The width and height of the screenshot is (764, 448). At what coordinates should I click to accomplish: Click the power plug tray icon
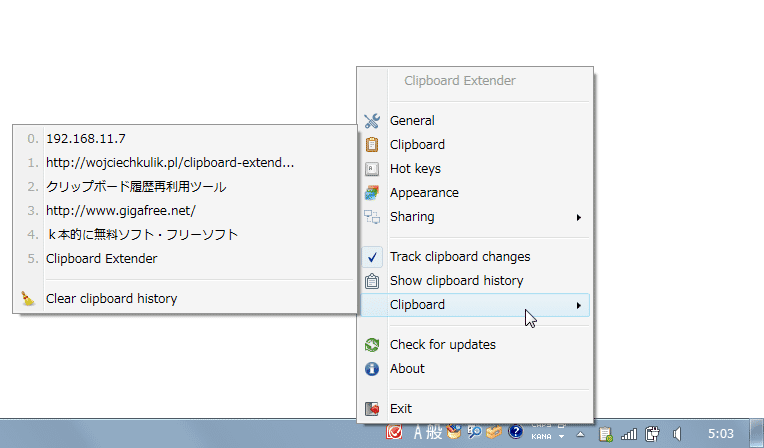click(x=652, y=434)
